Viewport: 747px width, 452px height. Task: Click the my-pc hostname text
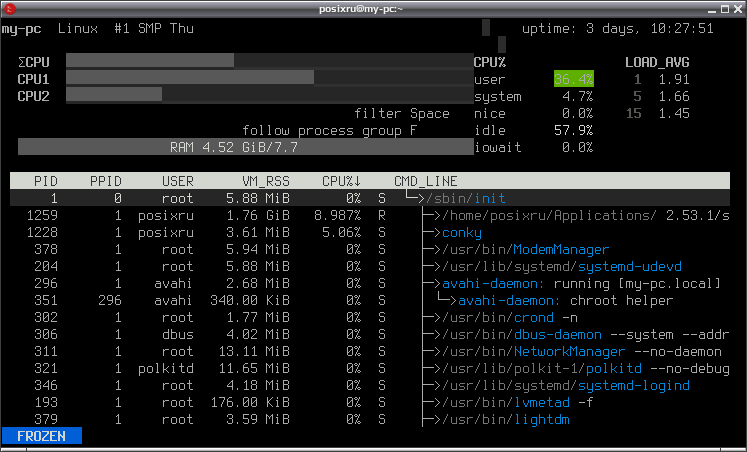coord(21,30)
